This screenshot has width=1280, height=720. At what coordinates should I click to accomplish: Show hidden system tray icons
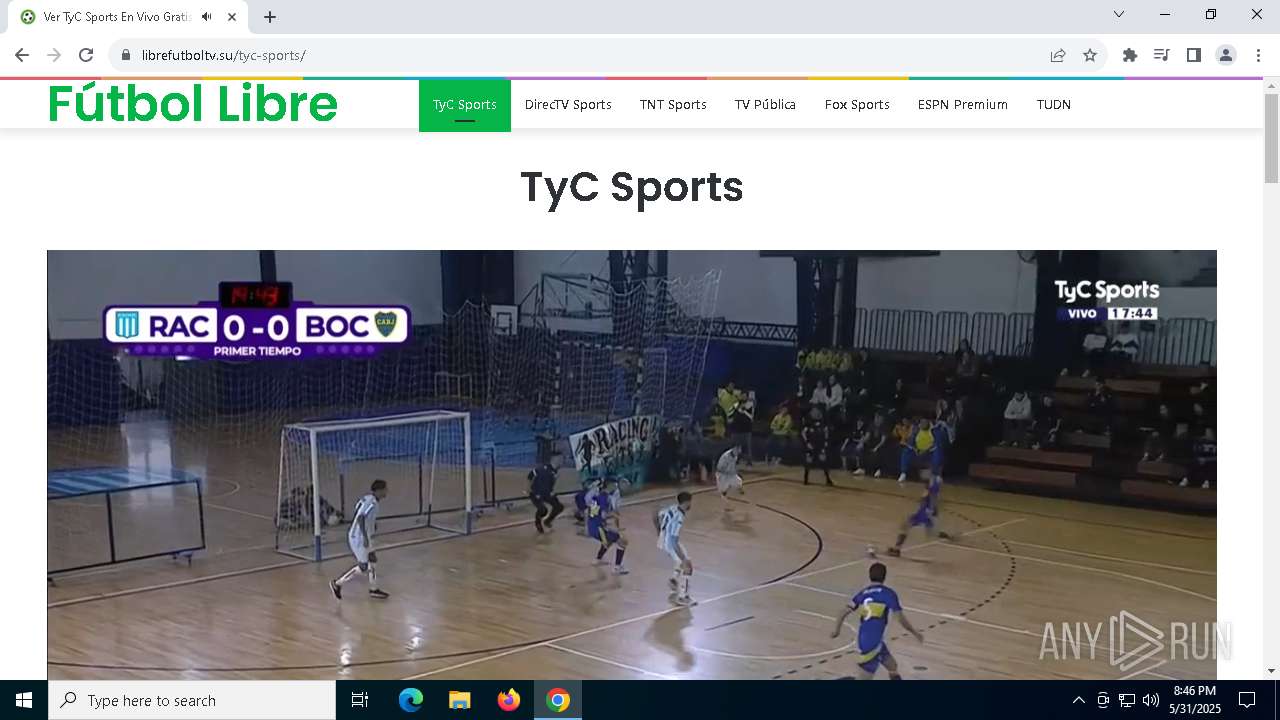click(1078, 700)
